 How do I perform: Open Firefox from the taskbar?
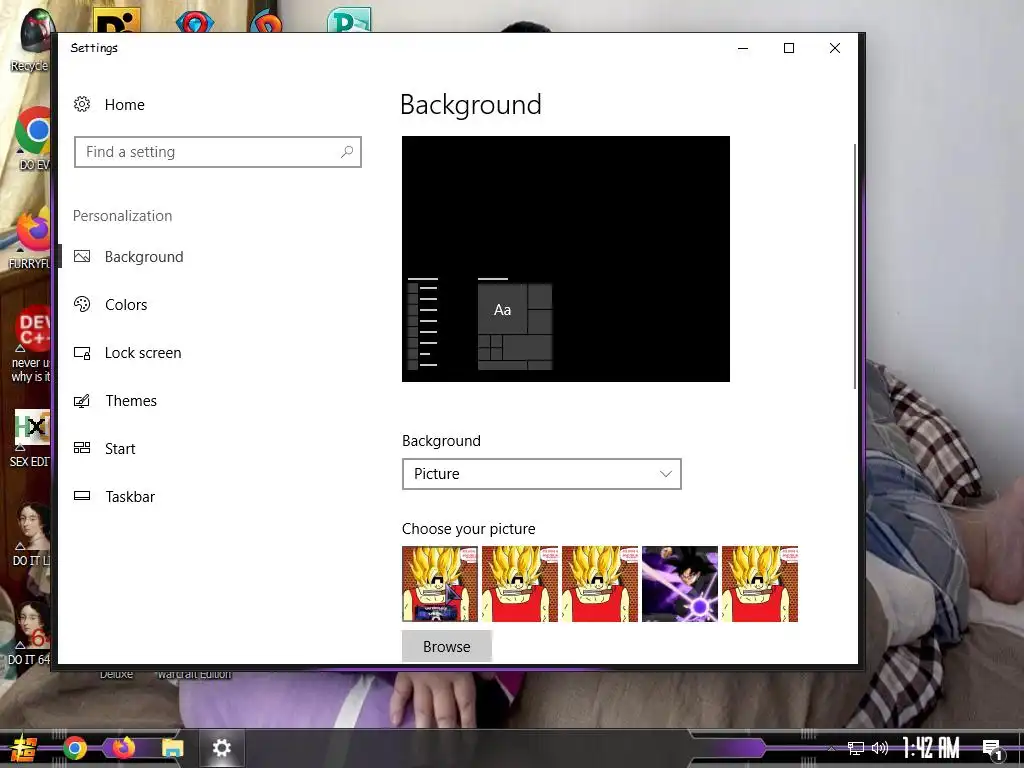point(123,748)
